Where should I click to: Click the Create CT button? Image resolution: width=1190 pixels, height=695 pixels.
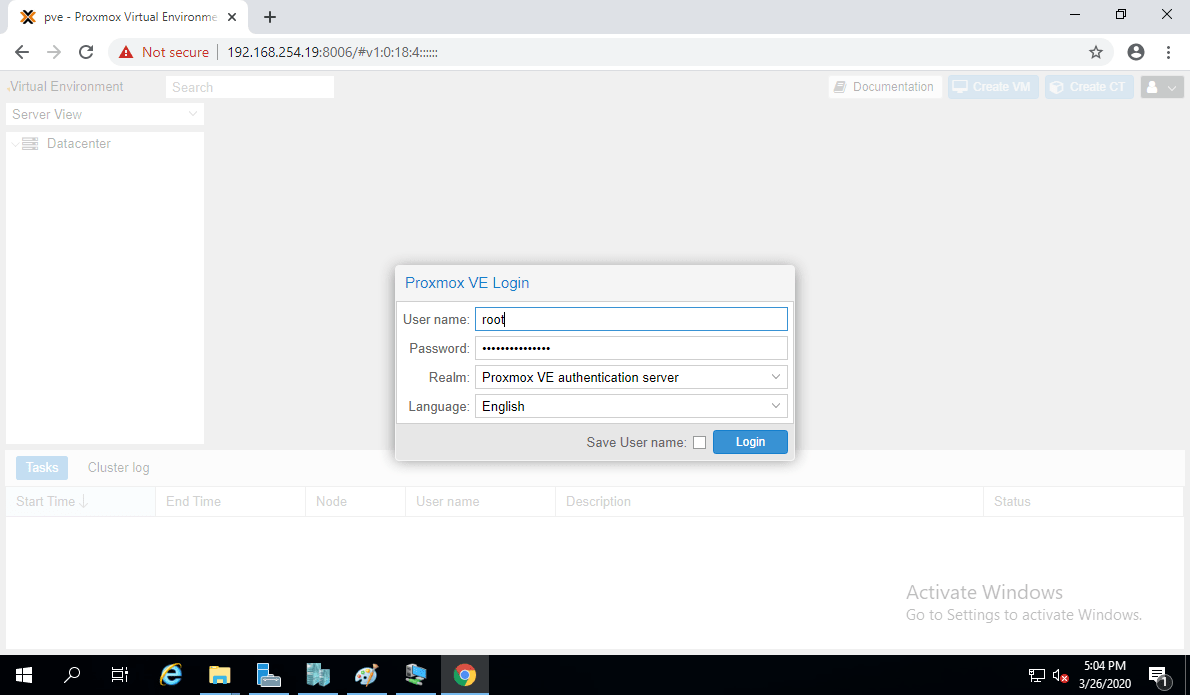coord(1089,87)
